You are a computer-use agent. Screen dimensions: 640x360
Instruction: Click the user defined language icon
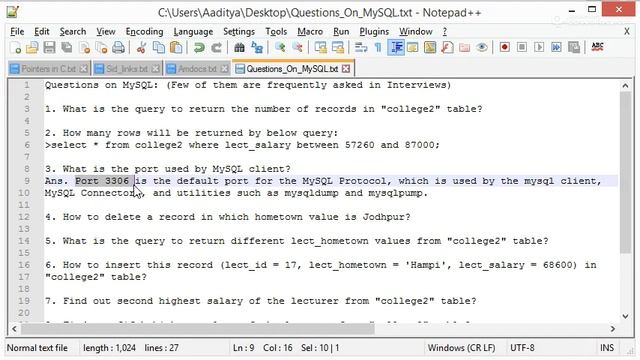click(413, 48)
